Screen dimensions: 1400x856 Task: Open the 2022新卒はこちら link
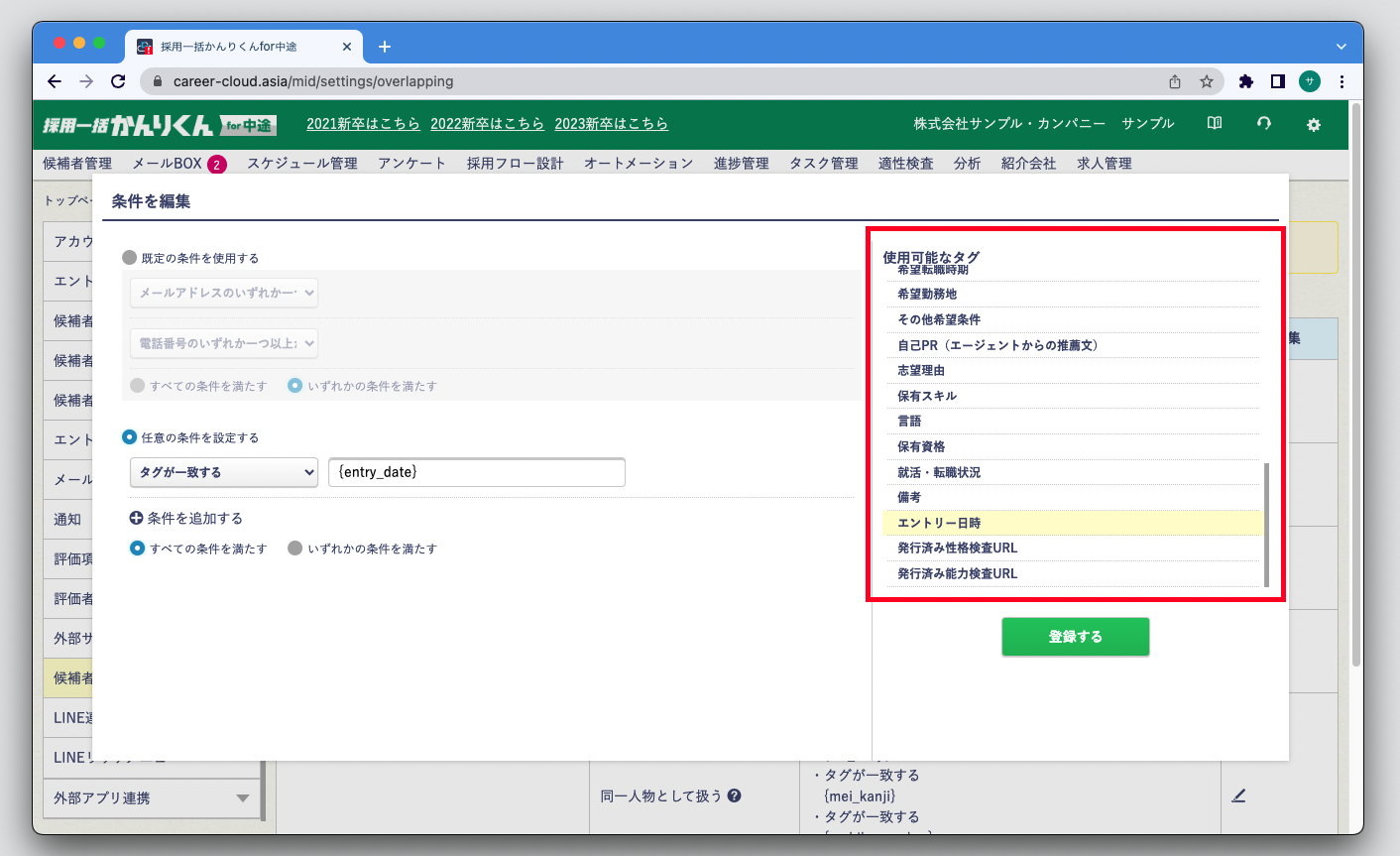pos(487,124)
